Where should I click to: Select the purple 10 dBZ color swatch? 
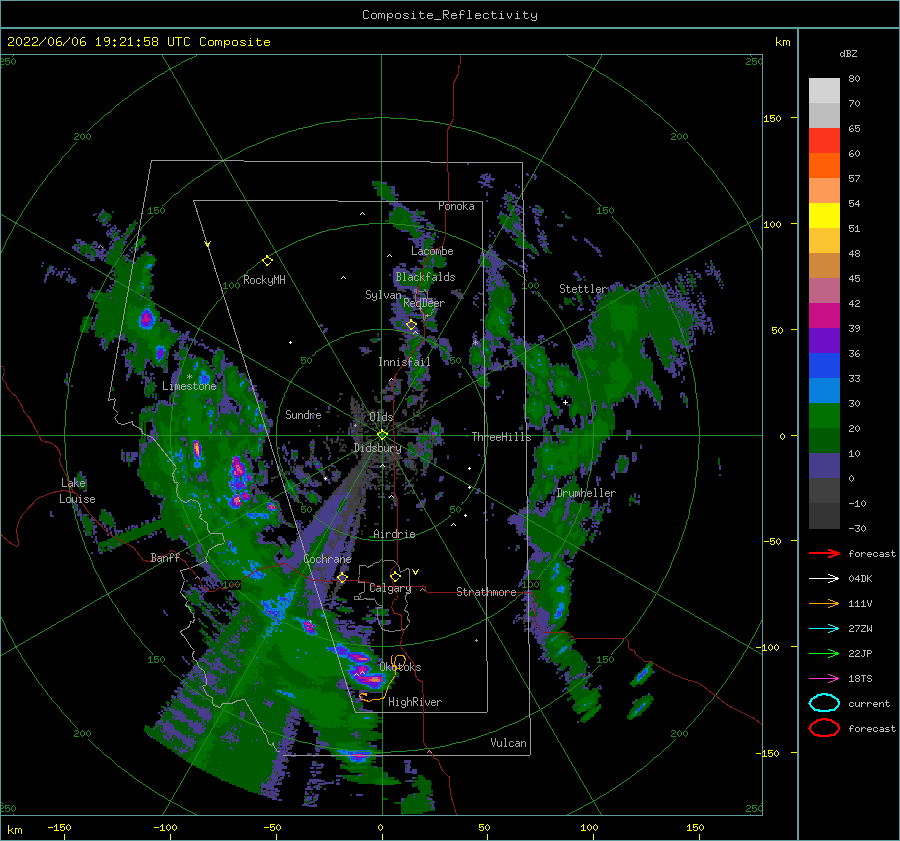[x=824, y=465]
